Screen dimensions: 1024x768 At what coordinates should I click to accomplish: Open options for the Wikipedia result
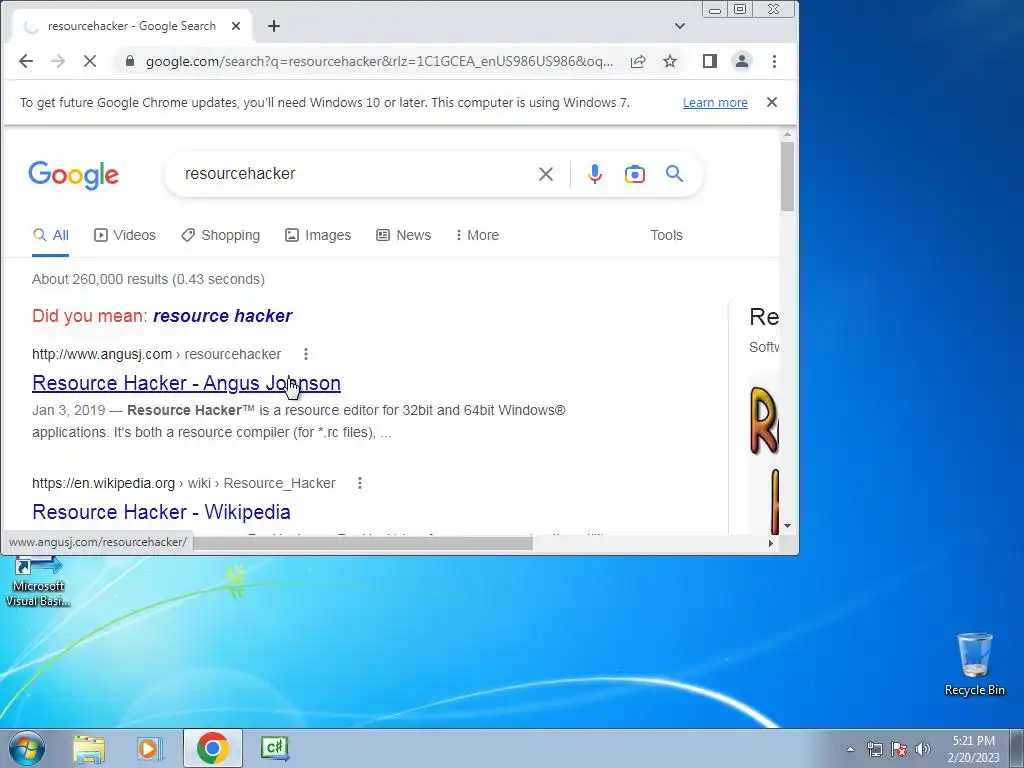[x=360, y=483]
